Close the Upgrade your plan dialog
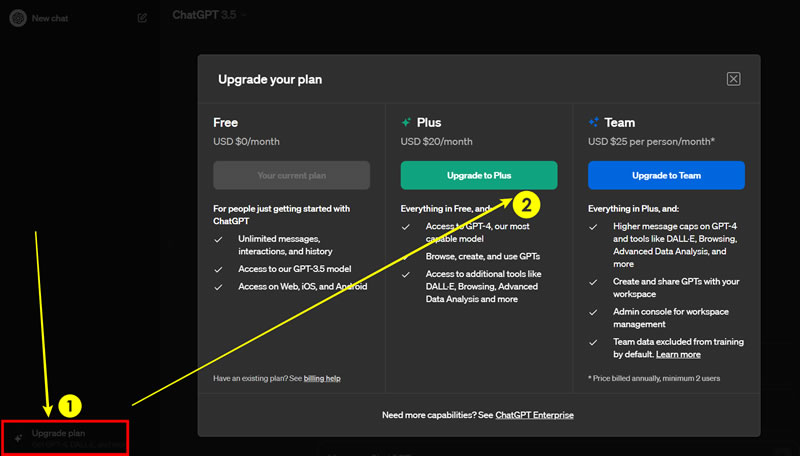This screenshot has height=456, width=800. pos(733,79)
